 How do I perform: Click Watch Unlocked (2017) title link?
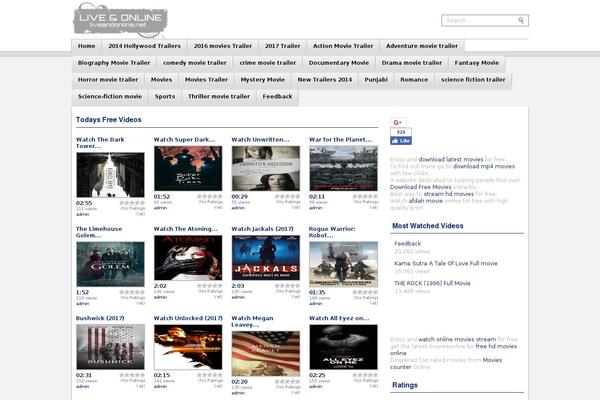coord(188,318)
